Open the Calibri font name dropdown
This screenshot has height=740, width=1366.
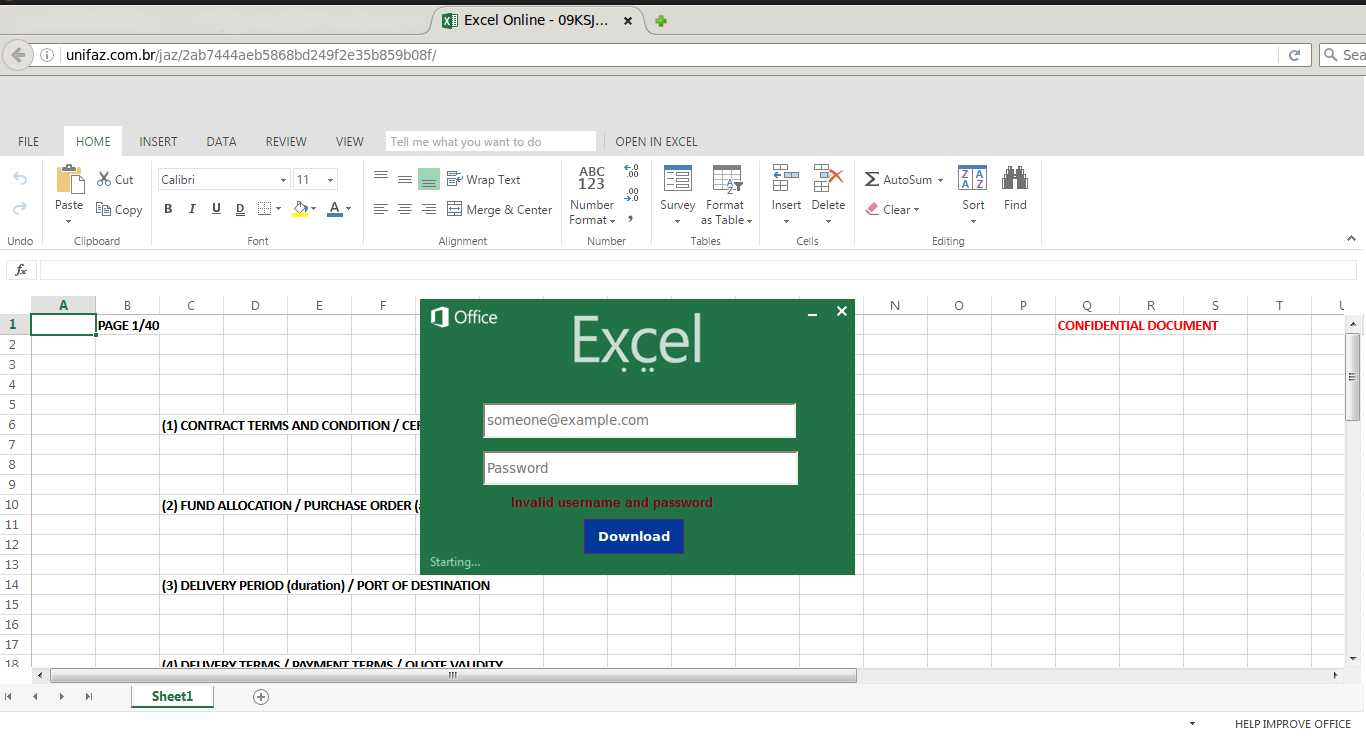tap(283, 180)
